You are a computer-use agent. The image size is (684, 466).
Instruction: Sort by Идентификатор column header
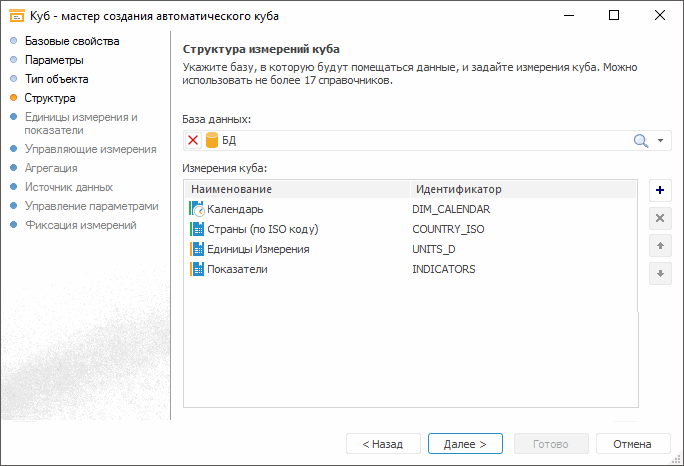[522, 189]
